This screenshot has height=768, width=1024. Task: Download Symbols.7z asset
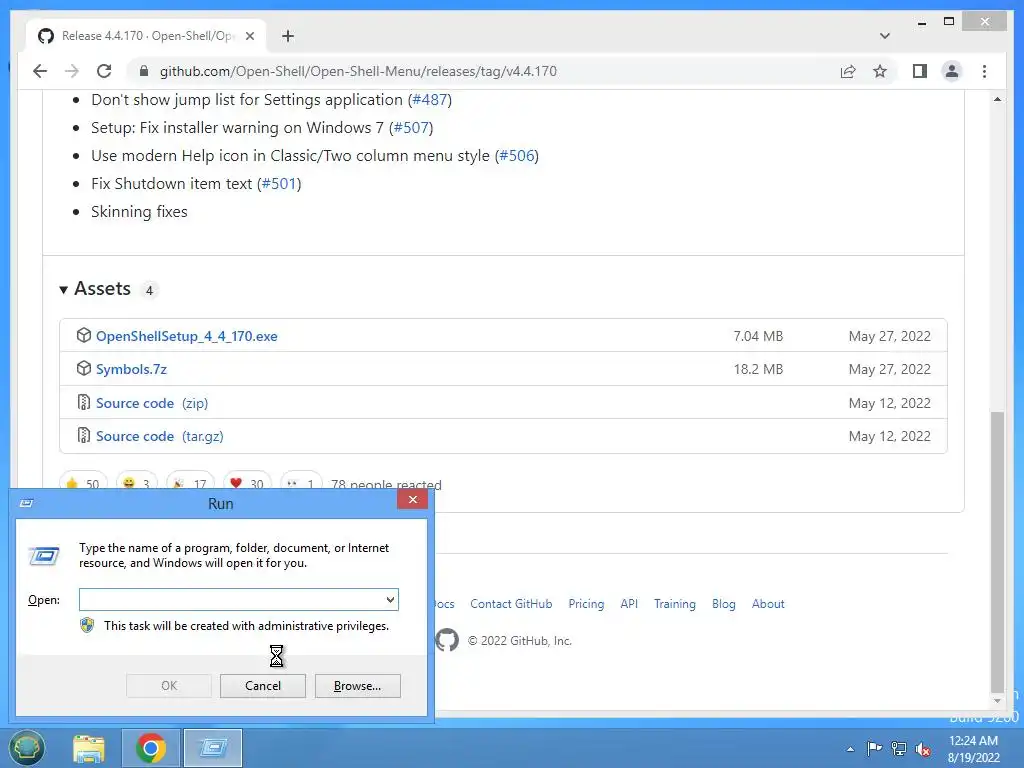coord(131,369)
